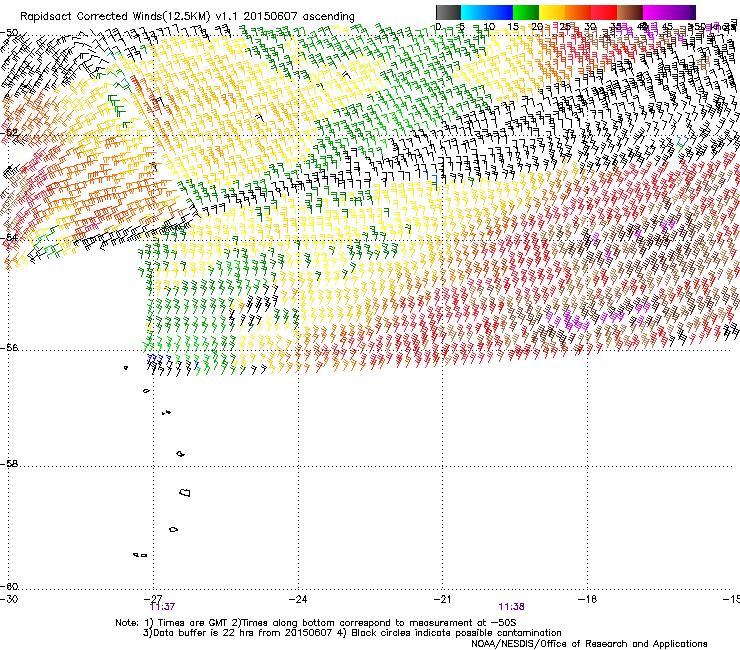
Task: Click the Rapidscat Corrected Winds title text
Action: tap(187, 17)
